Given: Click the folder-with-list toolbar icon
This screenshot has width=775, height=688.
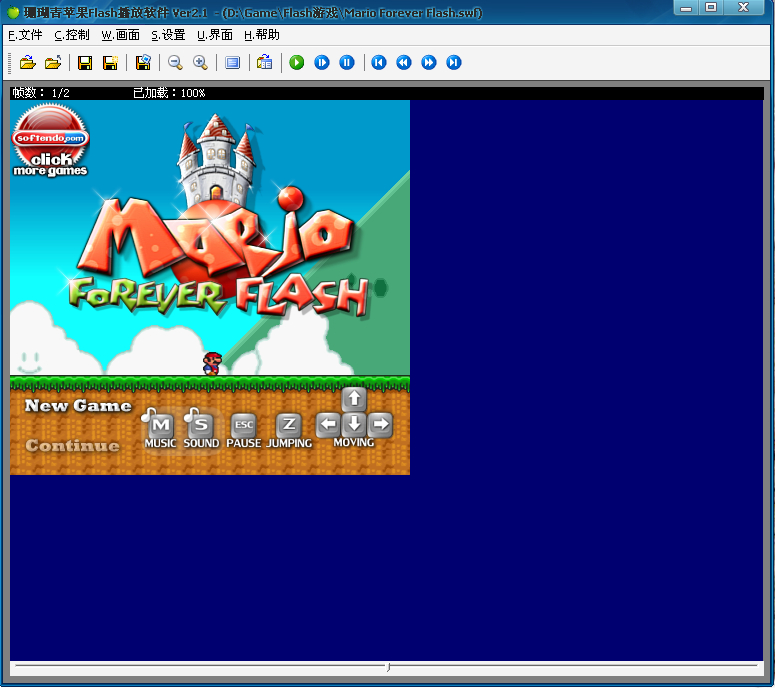Looking at the screenshot, I should 264,63.
